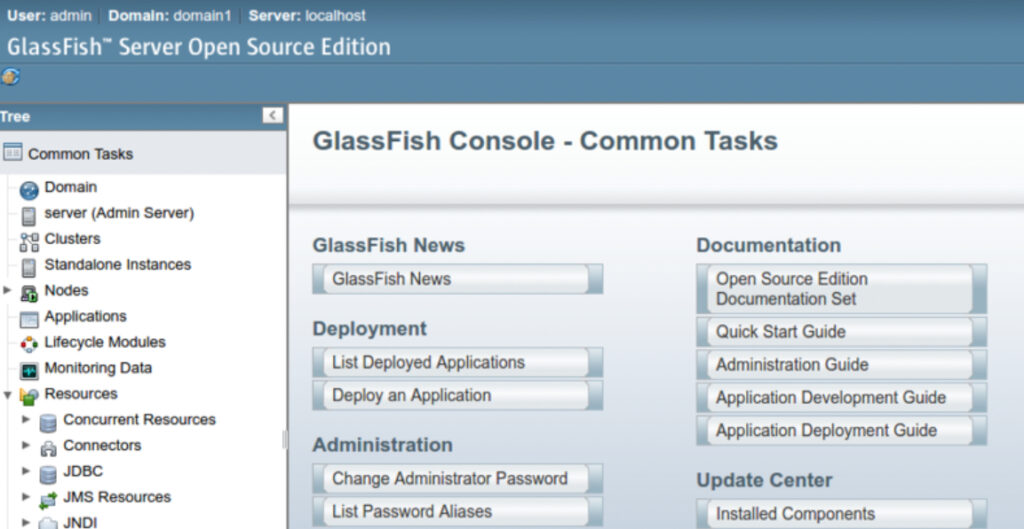Click the JNDI folder icon
This screenshot has width=1024, height=529.
point(48,524)
